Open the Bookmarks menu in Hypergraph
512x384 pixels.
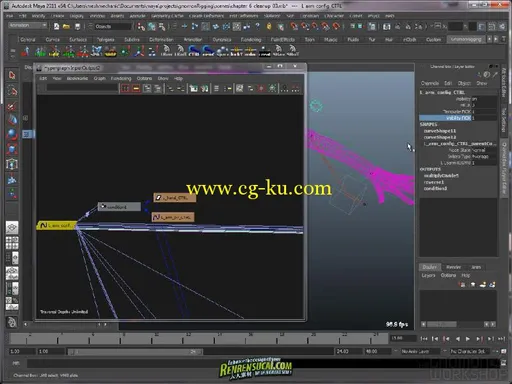[77, 78]
